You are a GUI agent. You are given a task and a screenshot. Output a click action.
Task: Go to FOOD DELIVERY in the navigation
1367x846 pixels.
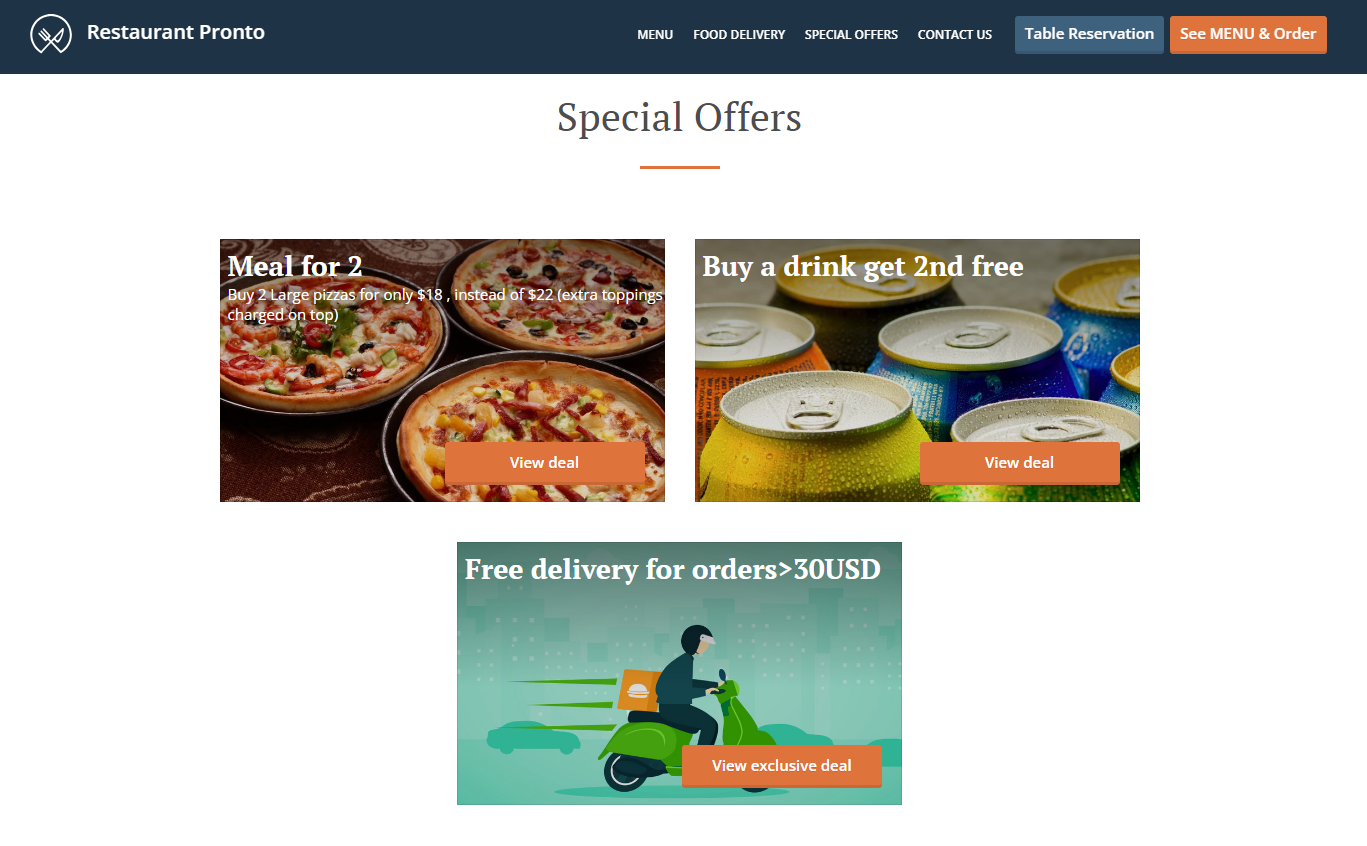tap(739, 35)
